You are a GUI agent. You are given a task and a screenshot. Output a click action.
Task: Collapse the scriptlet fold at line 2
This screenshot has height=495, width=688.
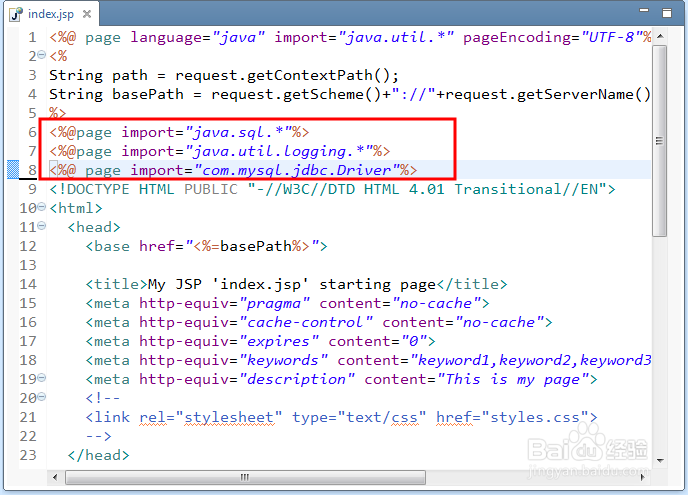click(x=42, y=55)
